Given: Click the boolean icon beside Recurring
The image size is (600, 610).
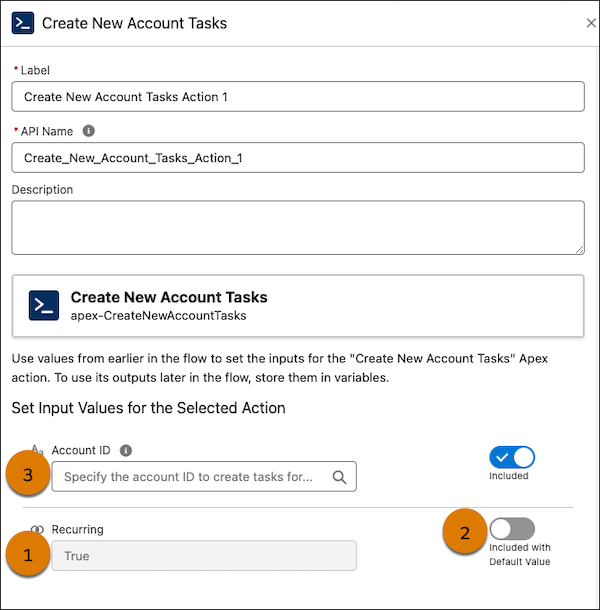Looking at the screenshot, I should coord(37,530).
